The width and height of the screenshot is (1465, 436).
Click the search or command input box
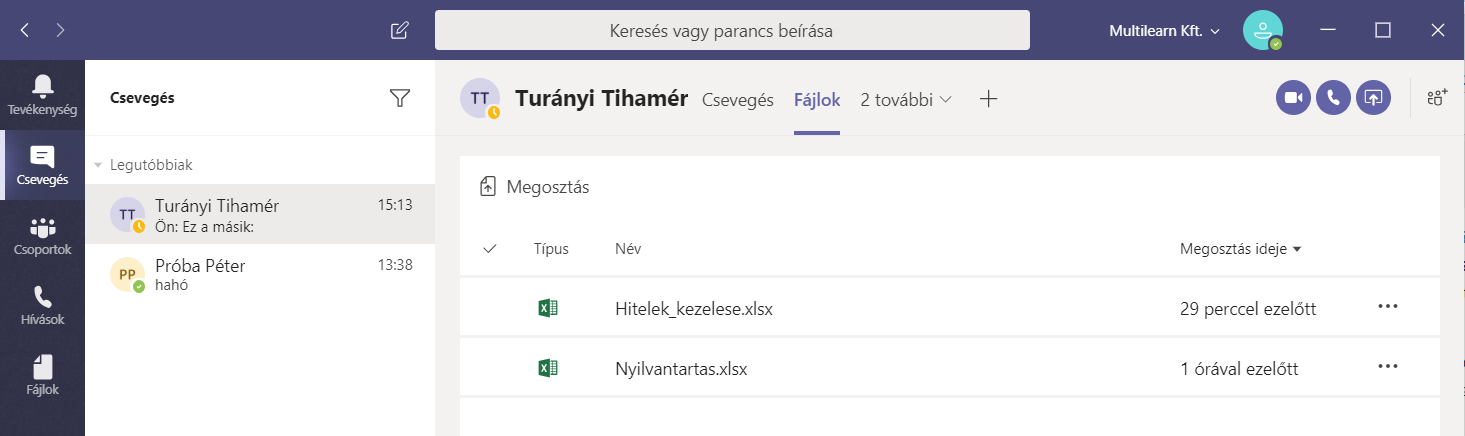(x=732, y=31)
